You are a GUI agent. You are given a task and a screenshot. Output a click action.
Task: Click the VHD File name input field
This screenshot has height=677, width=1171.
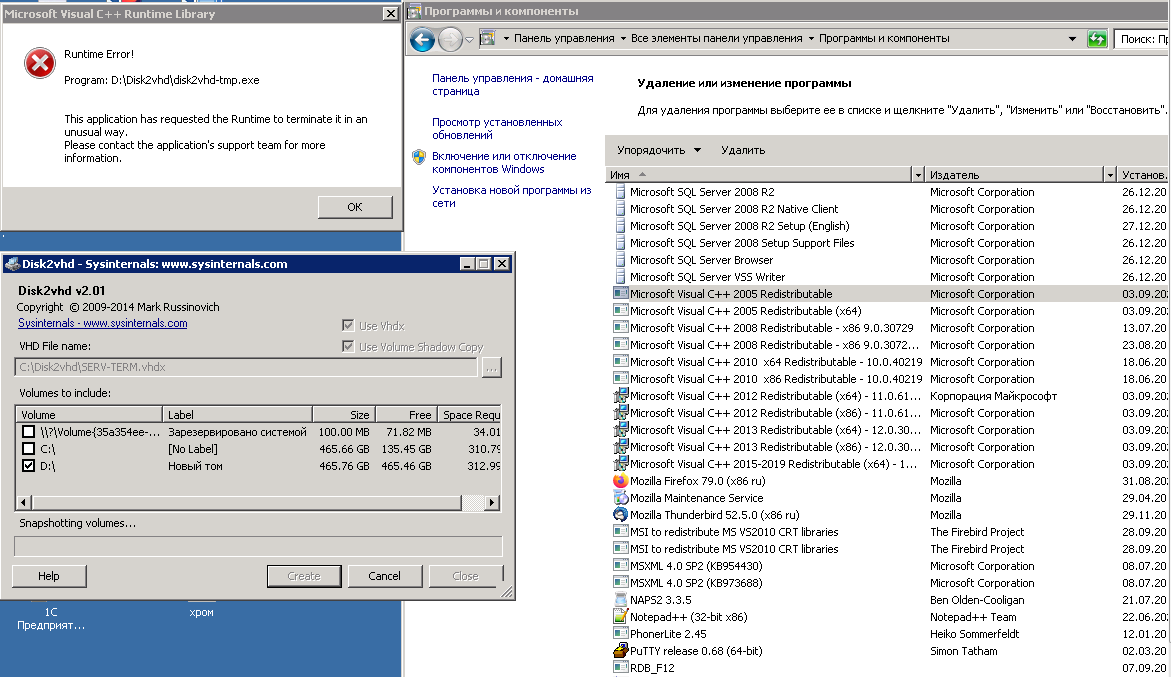[246, 367]
